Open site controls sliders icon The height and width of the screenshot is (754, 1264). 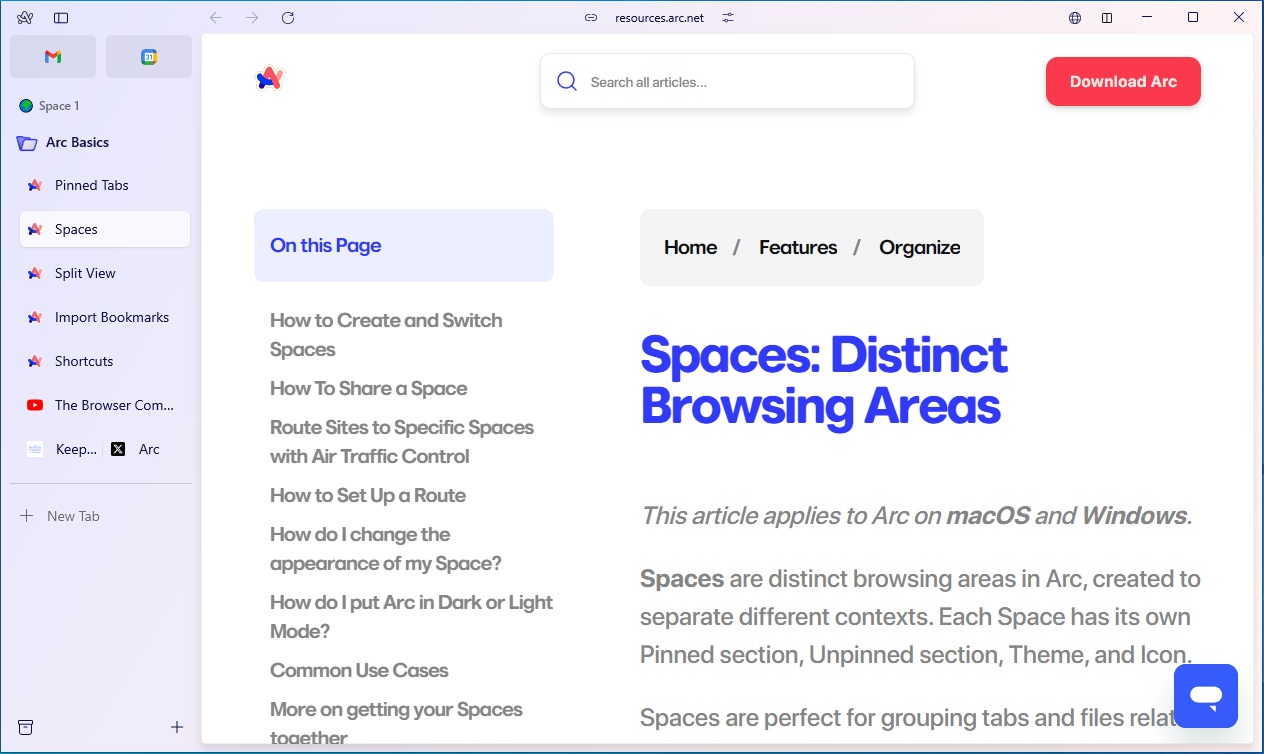(728, 18)
